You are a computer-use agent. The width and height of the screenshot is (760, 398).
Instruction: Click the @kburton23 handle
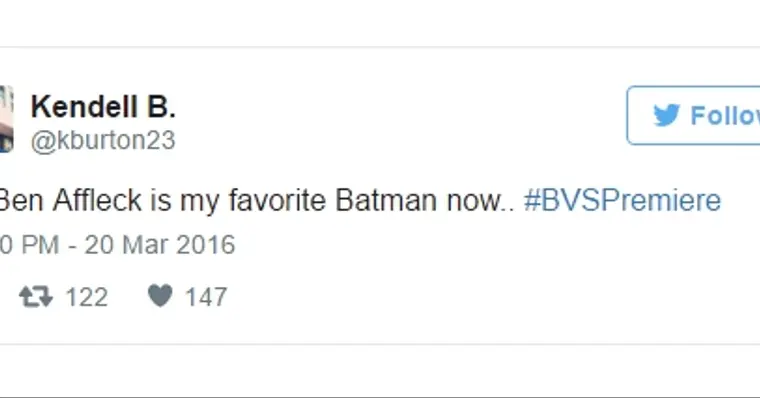(103, 141)
